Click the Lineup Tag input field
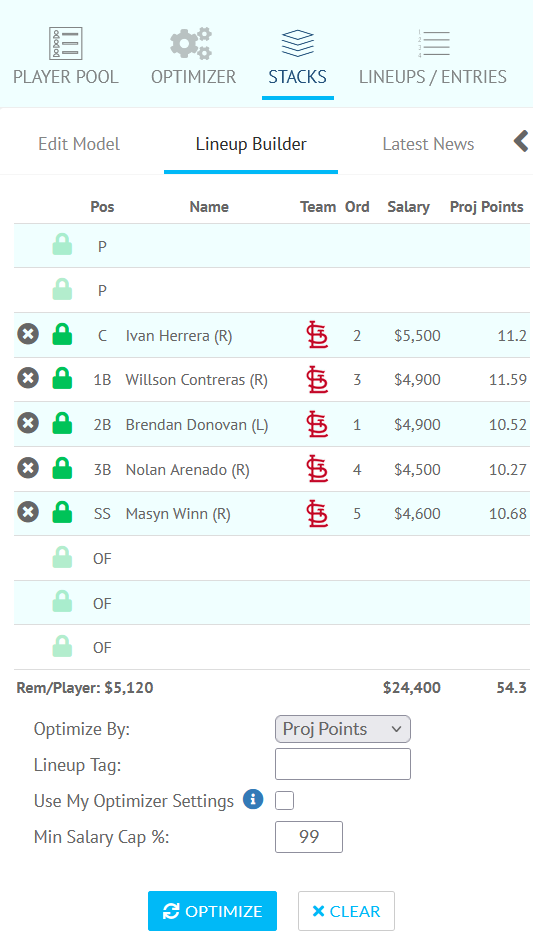This screenshot has height=946, width=533. [x=343, y=764]
